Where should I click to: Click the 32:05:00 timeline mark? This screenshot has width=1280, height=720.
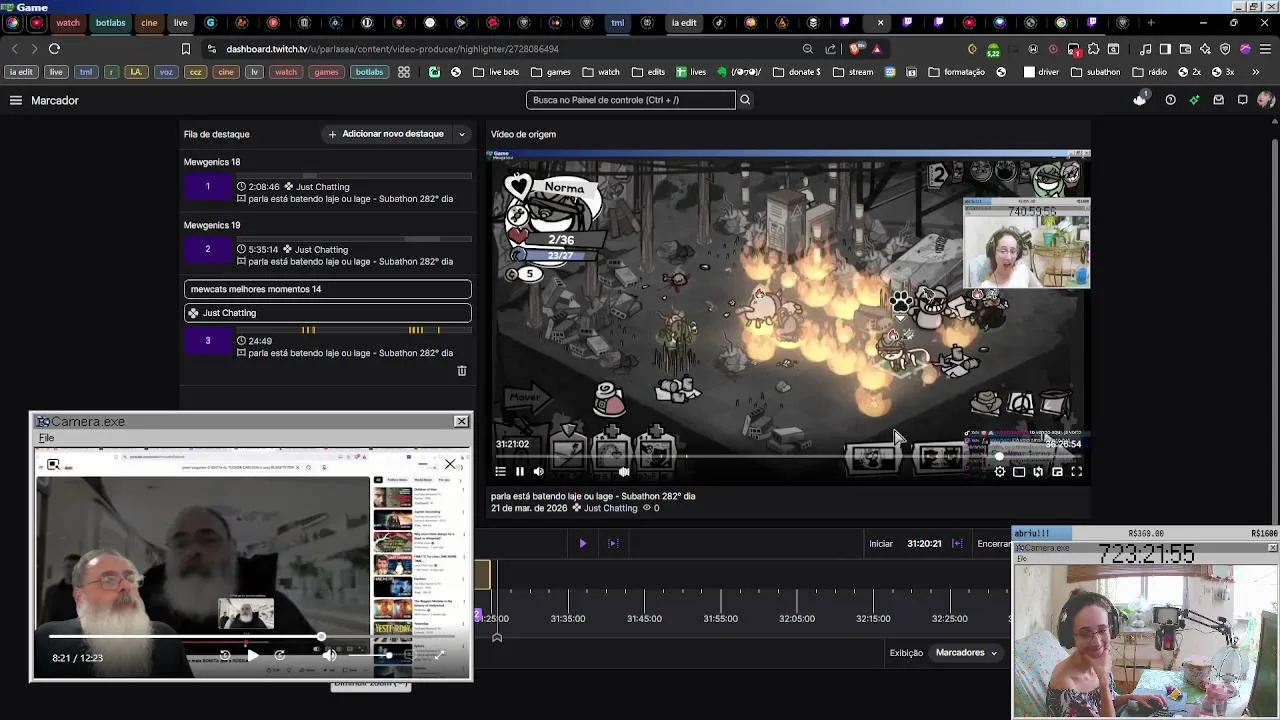click(797, 618)
